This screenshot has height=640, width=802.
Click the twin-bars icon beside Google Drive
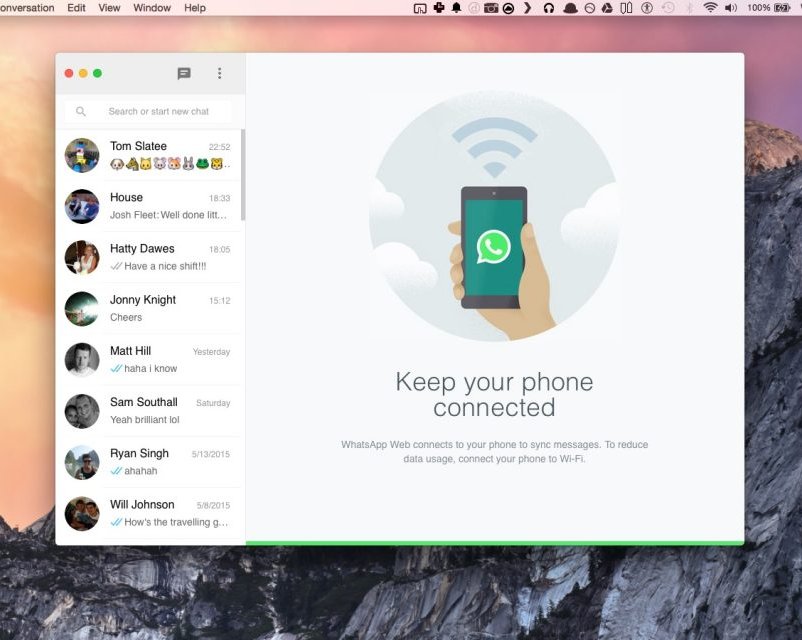[x=626, y=8]
